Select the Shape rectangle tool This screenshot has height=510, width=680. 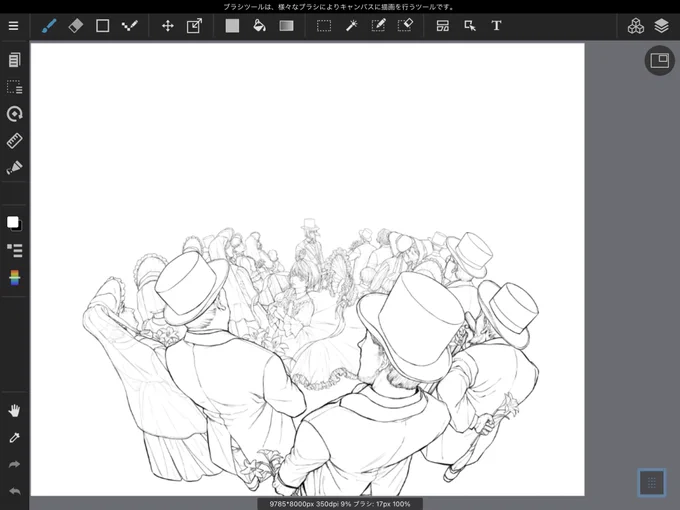point(103,26)
